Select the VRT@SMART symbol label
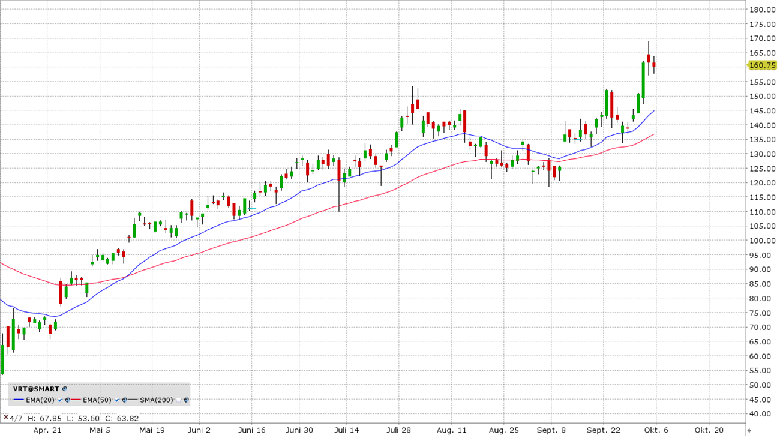The image size is (780, 438). pyautogui.click(x=36, y=389)
